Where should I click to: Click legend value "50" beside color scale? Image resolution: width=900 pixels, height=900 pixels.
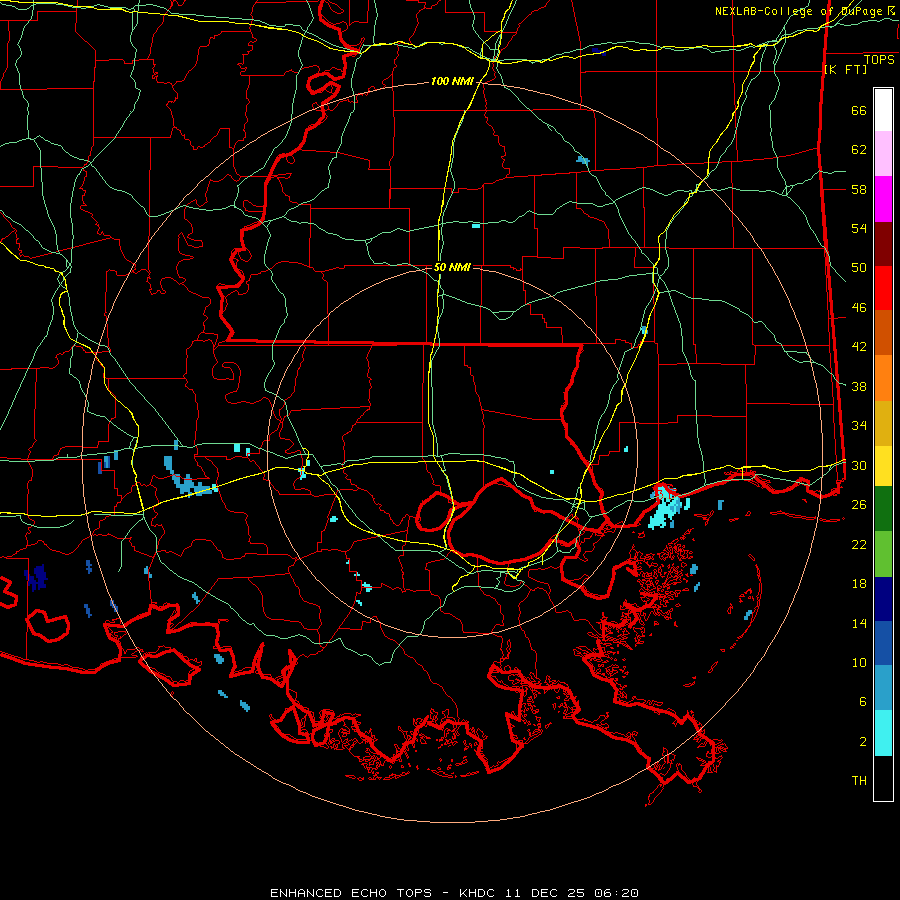pos(859,268)
